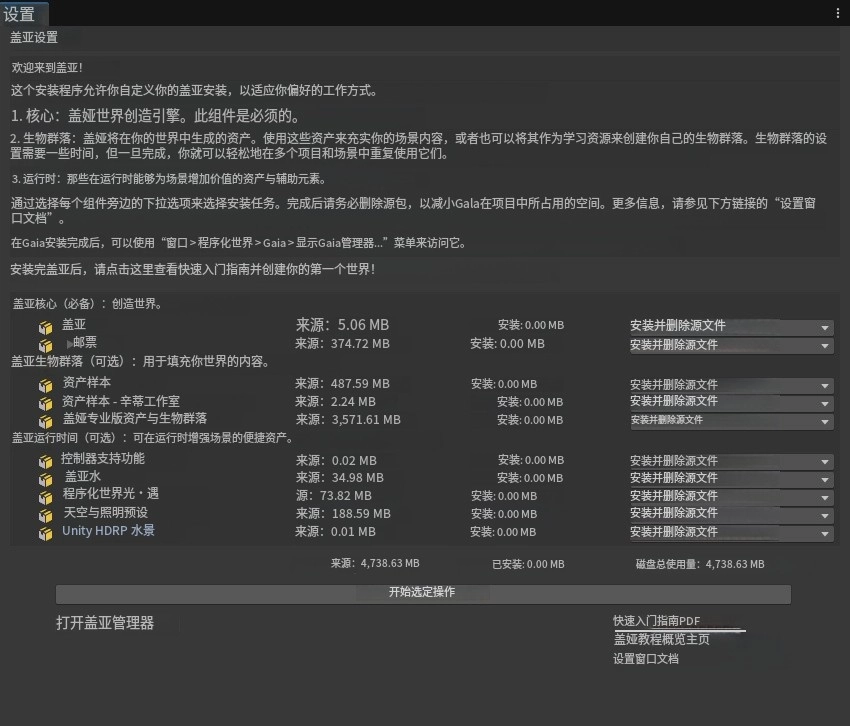850x726 pixels.
Task: Click package icon beside 程序化世界光・遇
Action: tap(46, 497)
